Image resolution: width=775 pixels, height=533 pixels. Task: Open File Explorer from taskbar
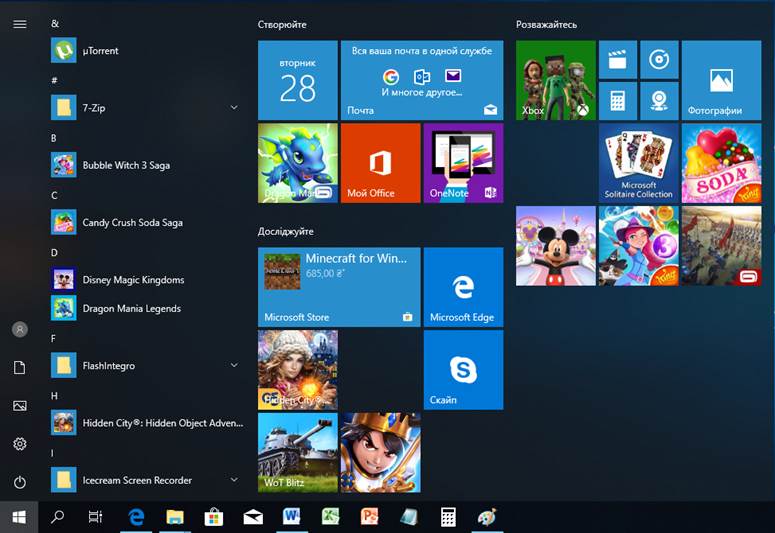pos(175,517)
